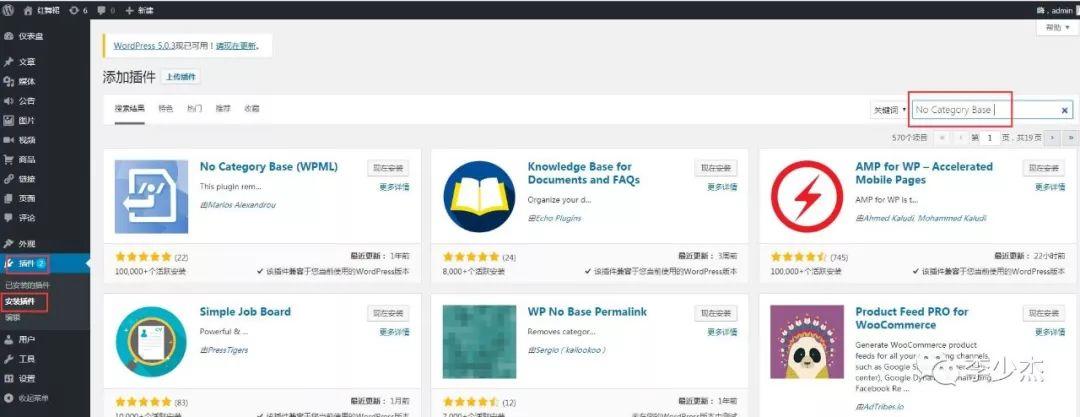Open the Help (帮助) dropdown
The width and height of the screenshot is (1080, 417).
1056,28
